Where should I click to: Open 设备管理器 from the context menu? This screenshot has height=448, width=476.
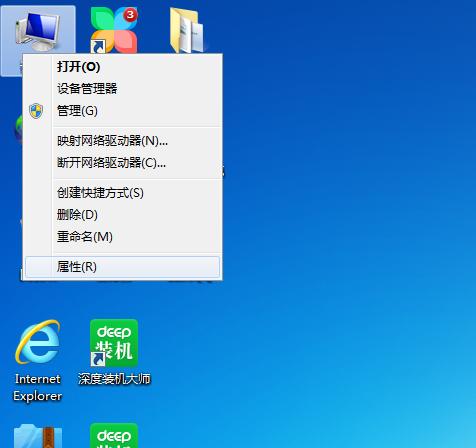(x=87, y=89)
